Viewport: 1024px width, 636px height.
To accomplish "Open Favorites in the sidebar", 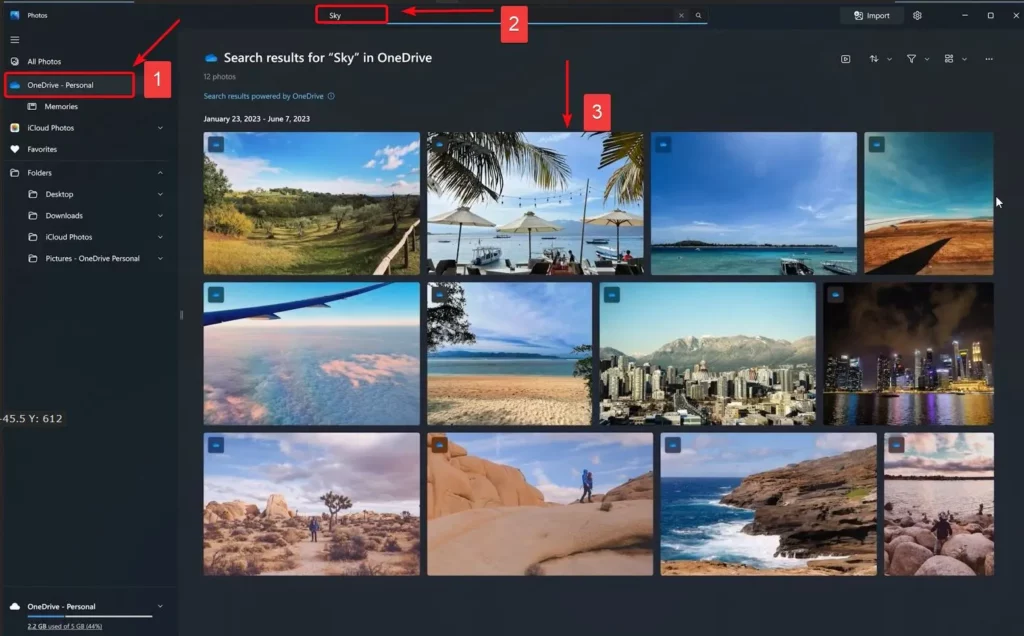I will (x=42, y=150).
